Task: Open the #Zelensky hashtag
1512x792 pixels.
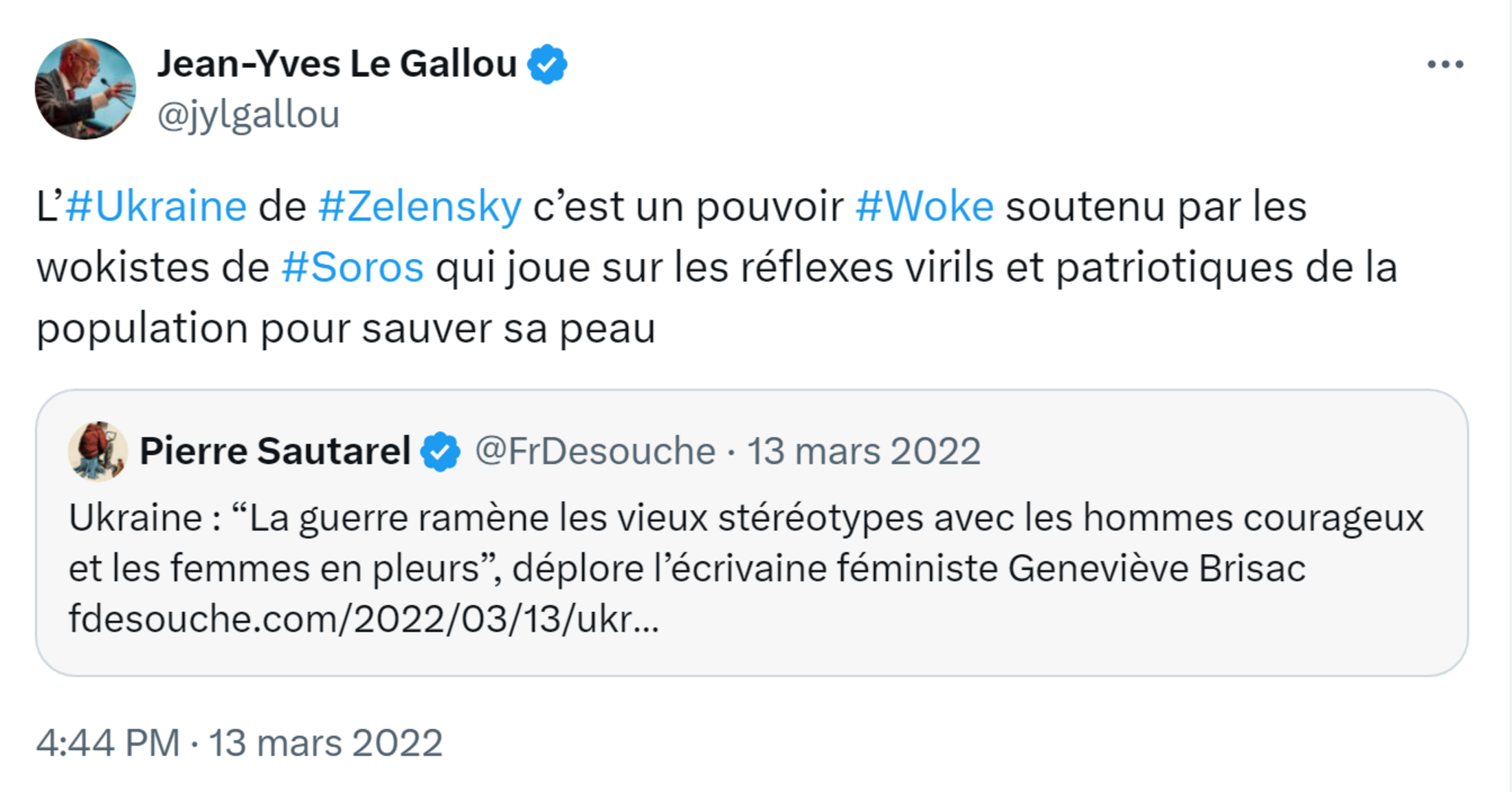Action: 420,206
